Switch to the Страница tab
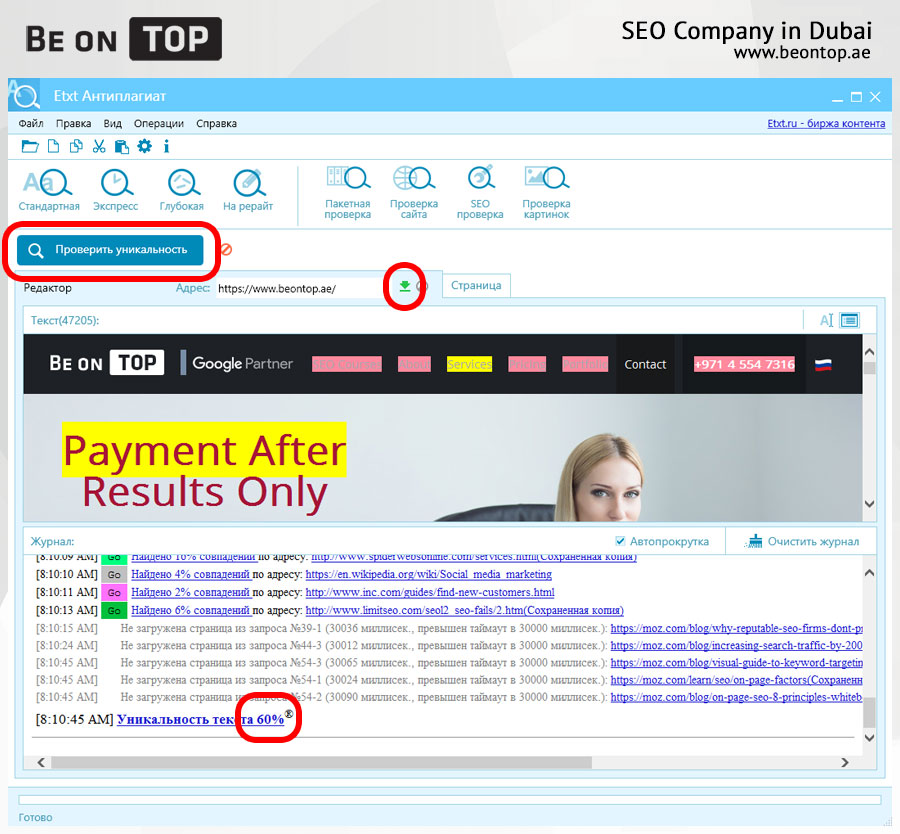Screen dimensions: 900x834 click(x=476, y=285)
